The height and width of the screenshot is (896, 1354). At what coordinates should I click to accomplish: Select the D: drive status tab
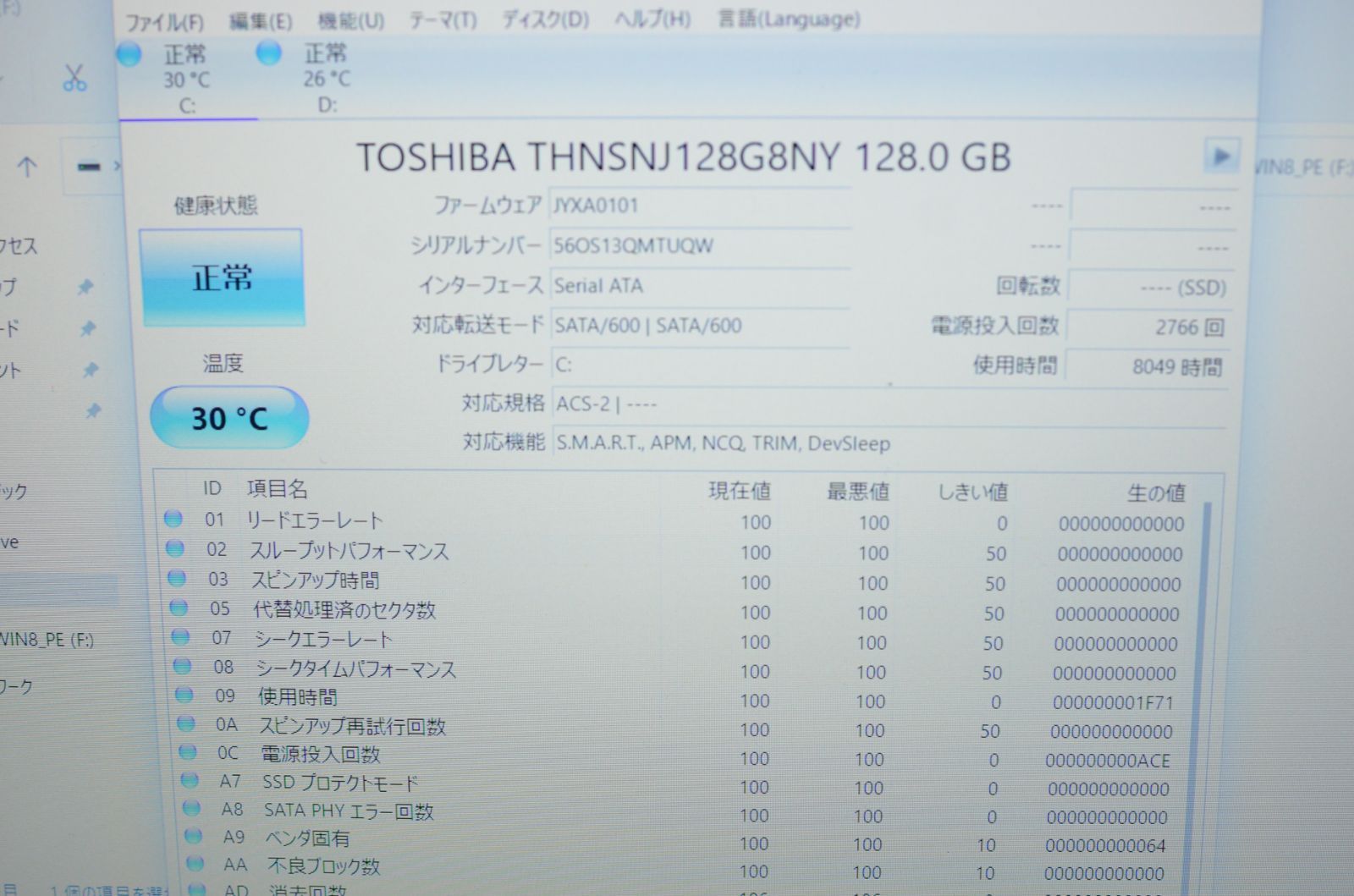point(326,79)
